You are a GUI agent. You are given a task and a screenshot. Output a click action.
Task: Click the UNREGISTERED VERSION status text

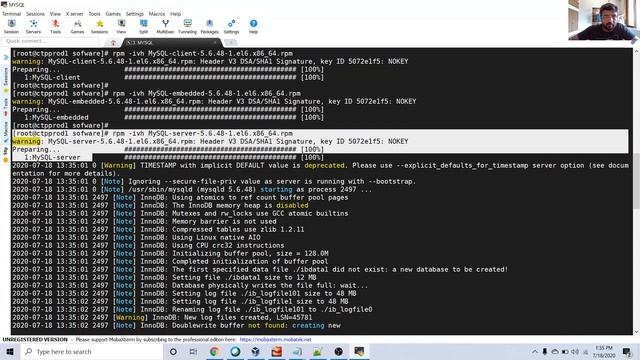(x=35, y=340)
